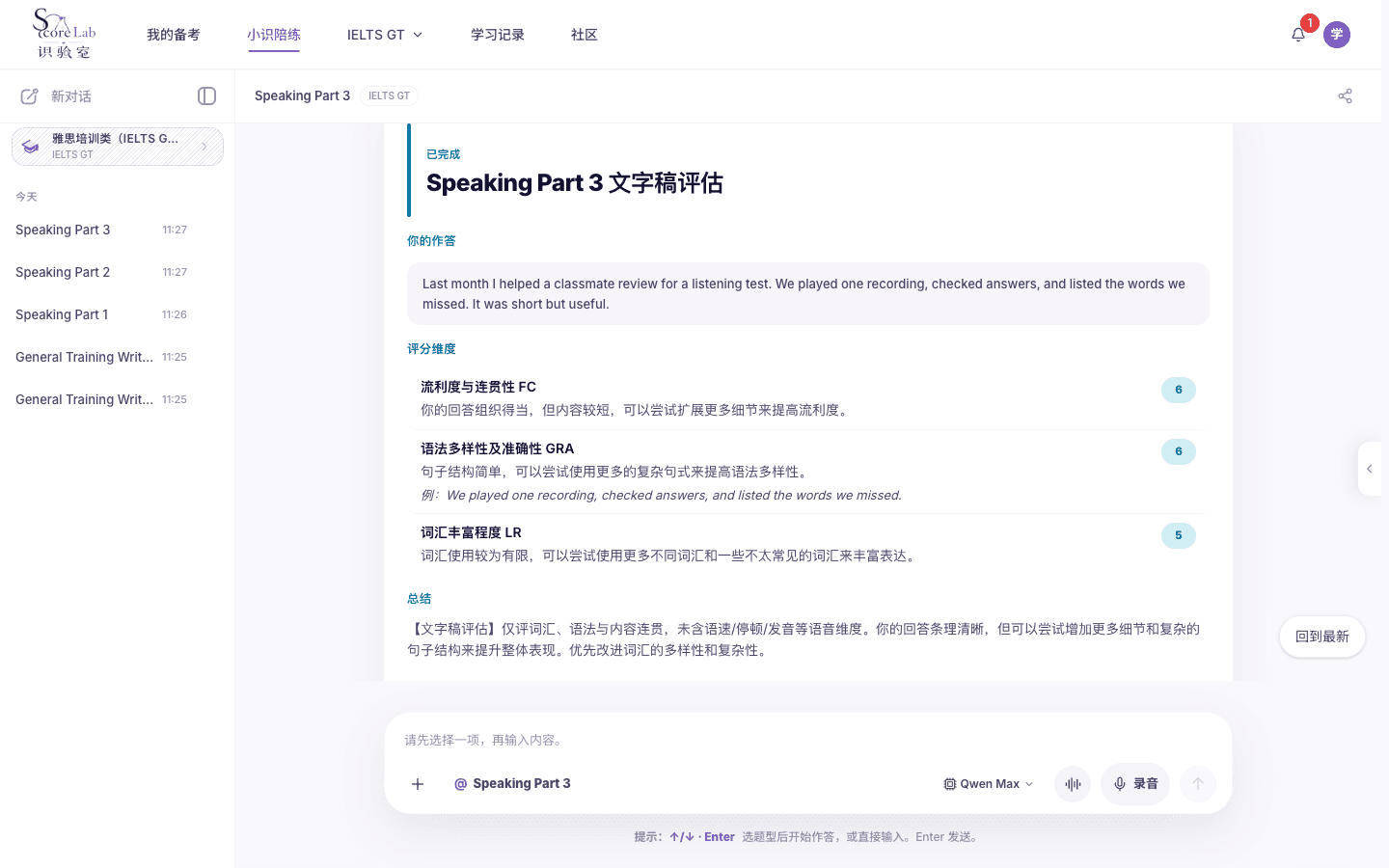Click the graduation cap exam icon

coord(31,147)
